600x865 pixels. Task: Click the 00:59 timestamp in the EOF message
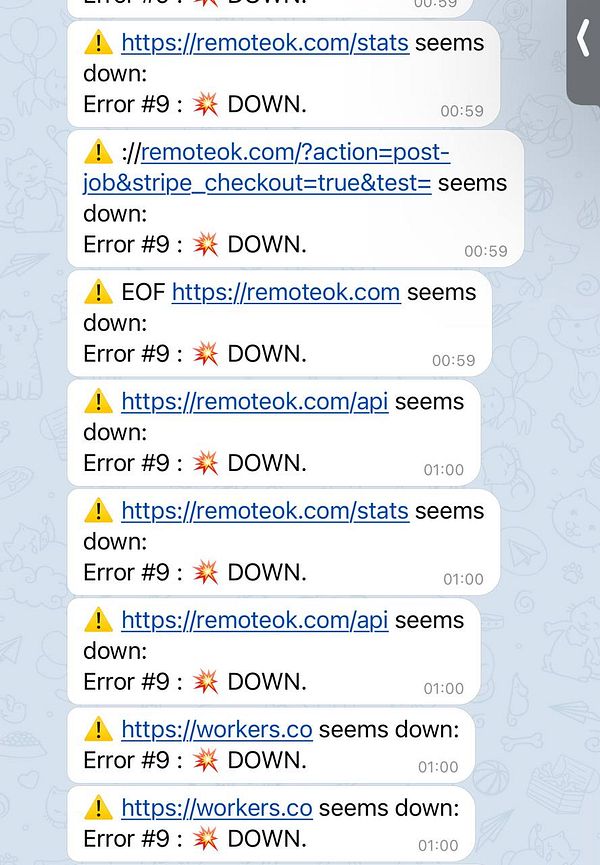click(453, 361)
